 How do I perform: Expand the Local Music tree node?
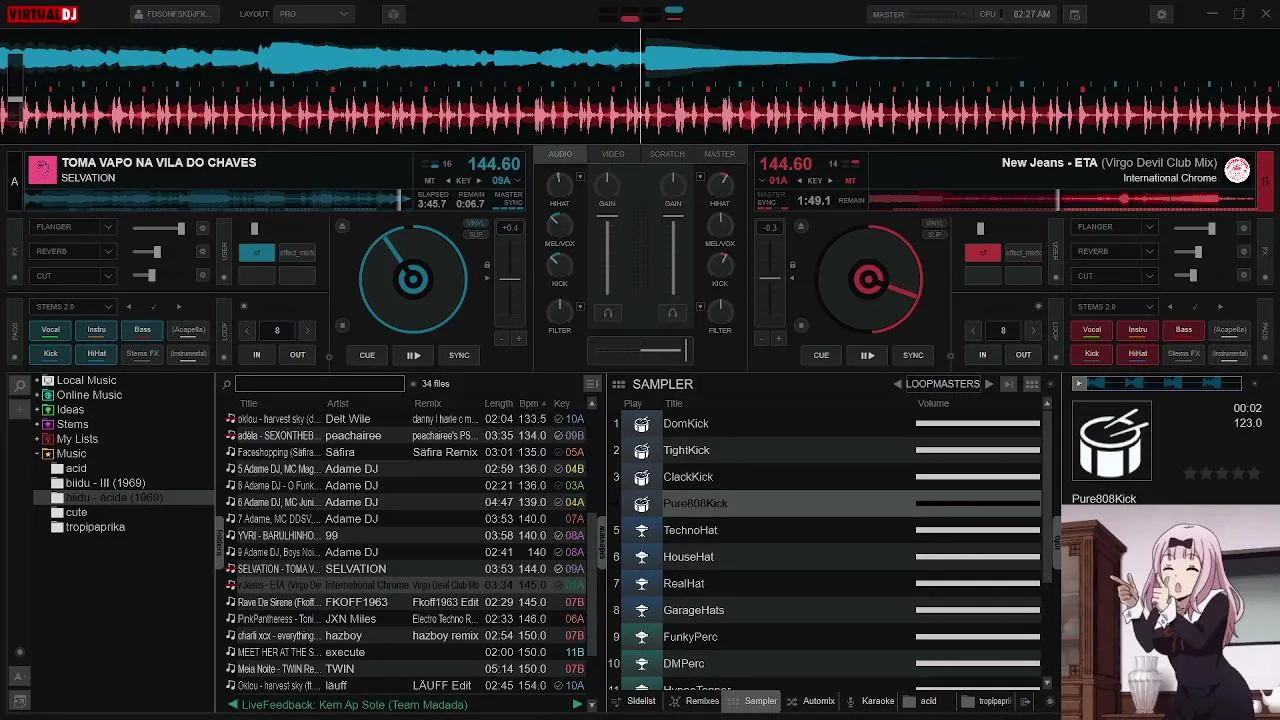pyautogui.click(x=36, y=381)
